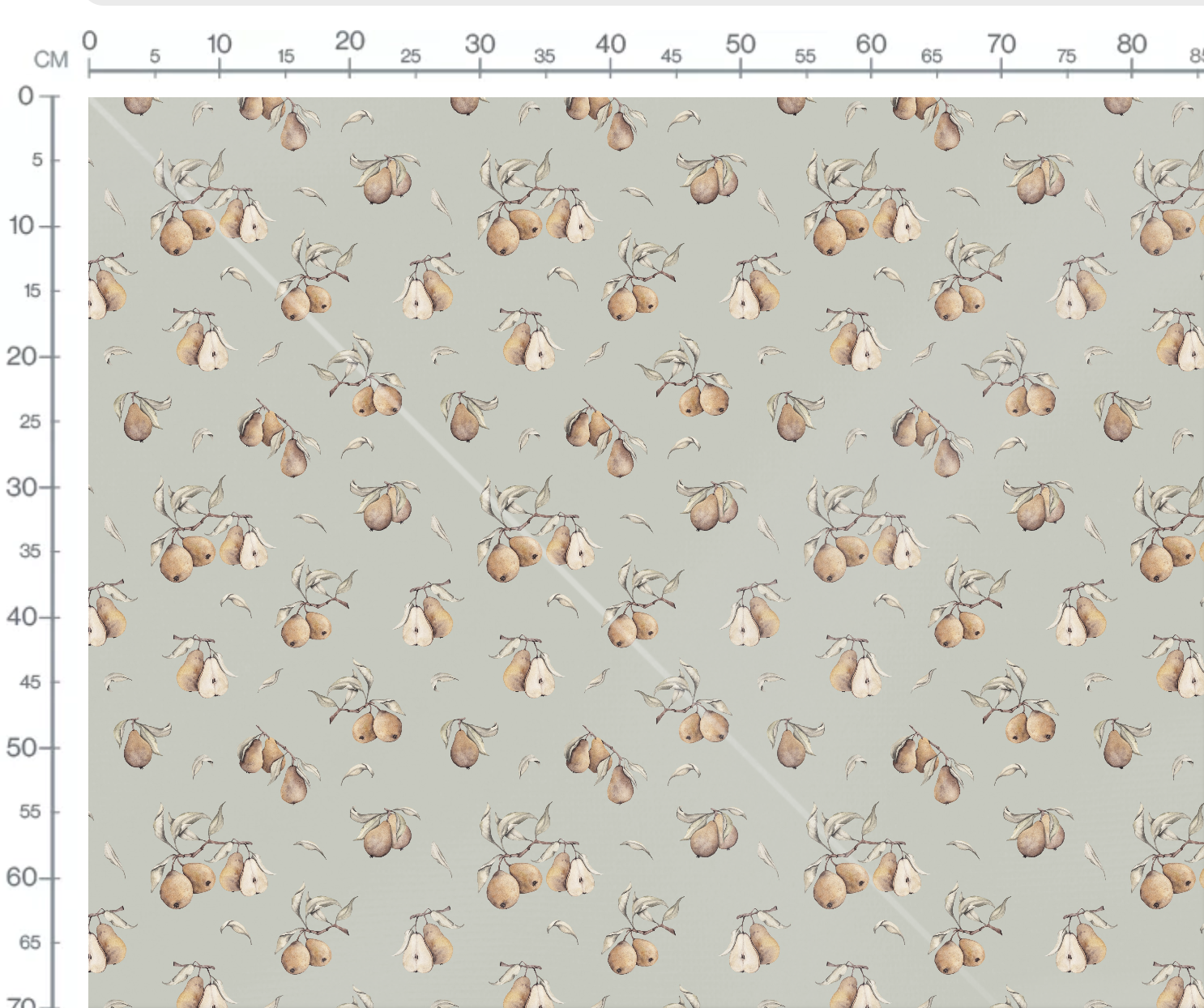Click the 70 mark on horizontal ruler
Viewport: 1204px width, 1008px height.
1001,43
